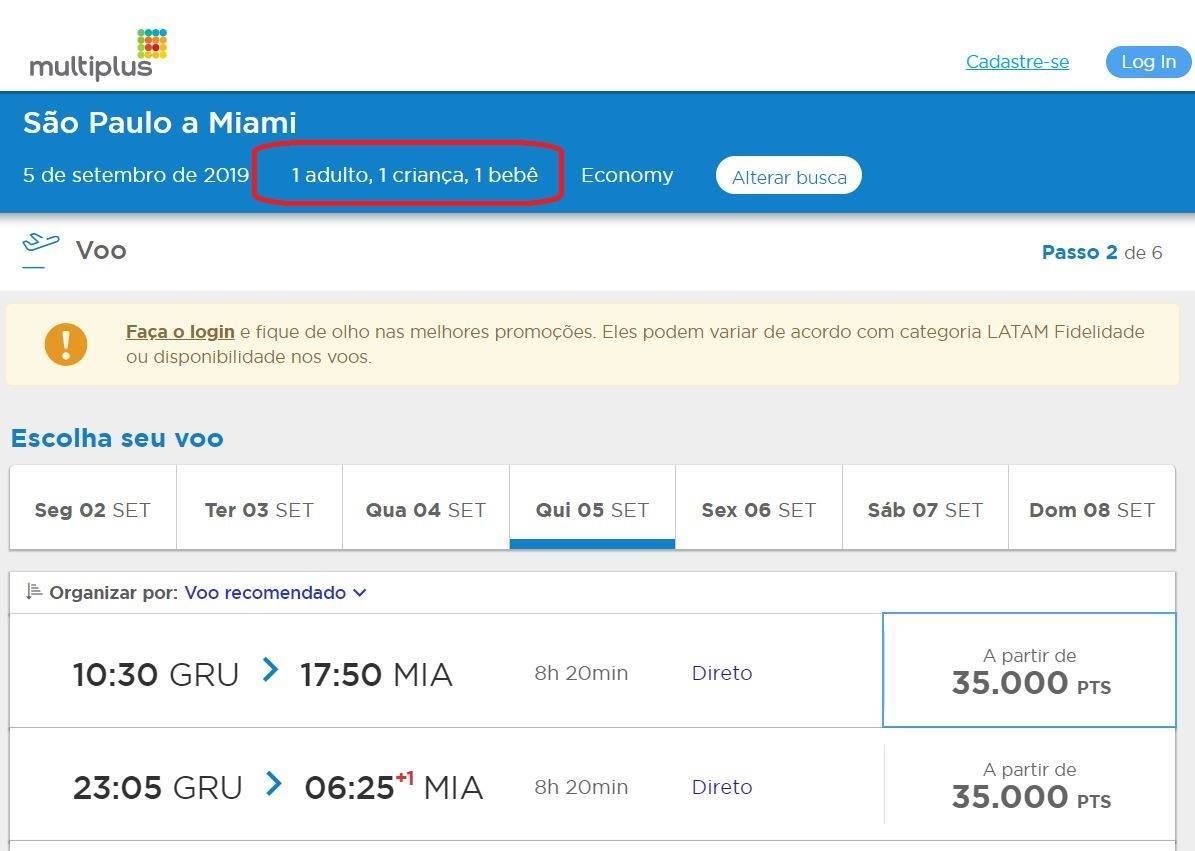Click the Alterar busca button
Screen dimensions: 1195x851
(x=789, y=176)
